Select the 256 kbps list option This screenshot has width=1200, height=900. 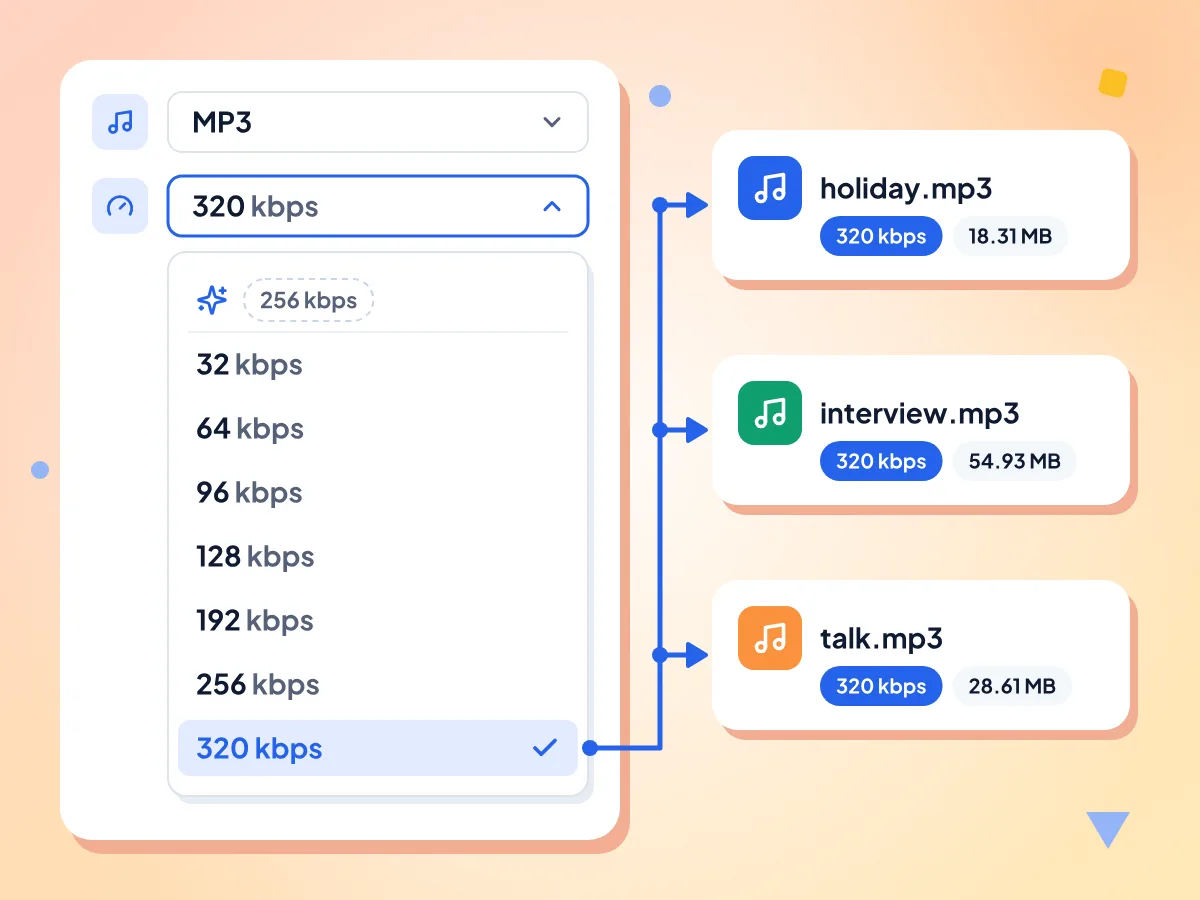378,684
